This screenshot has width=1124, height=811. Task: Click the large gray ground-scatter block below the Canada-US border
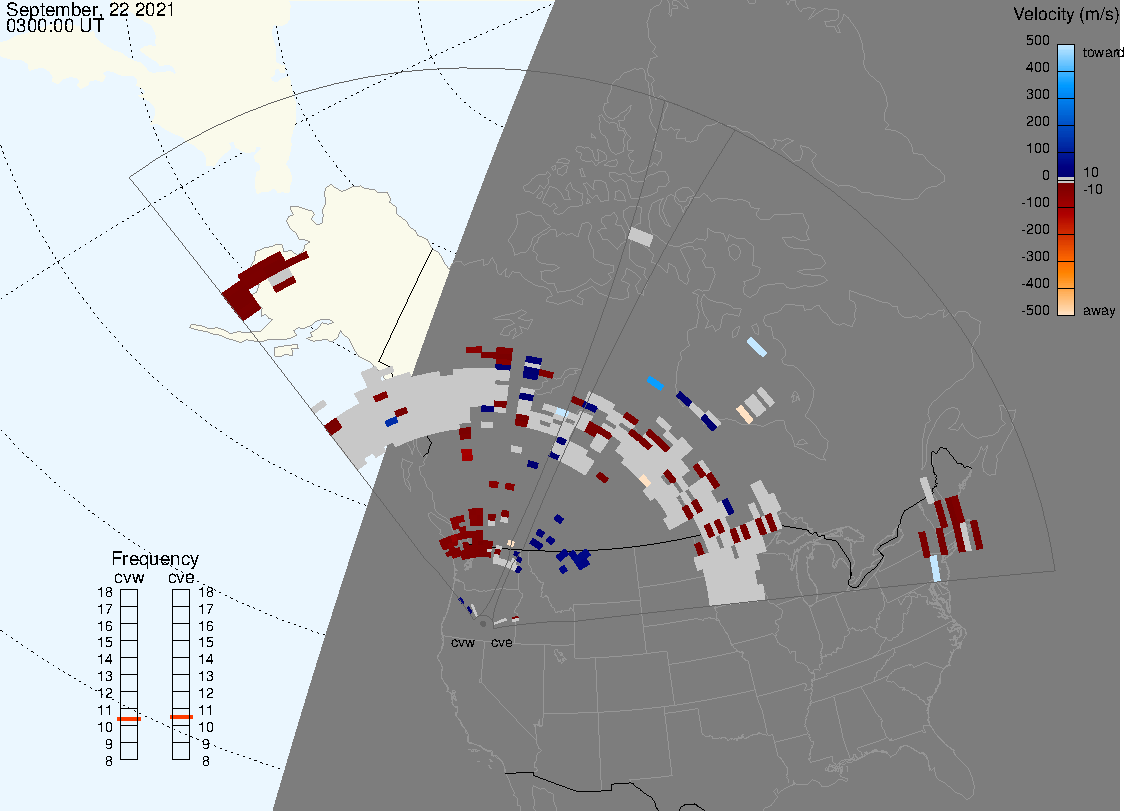tap(733, 574)
